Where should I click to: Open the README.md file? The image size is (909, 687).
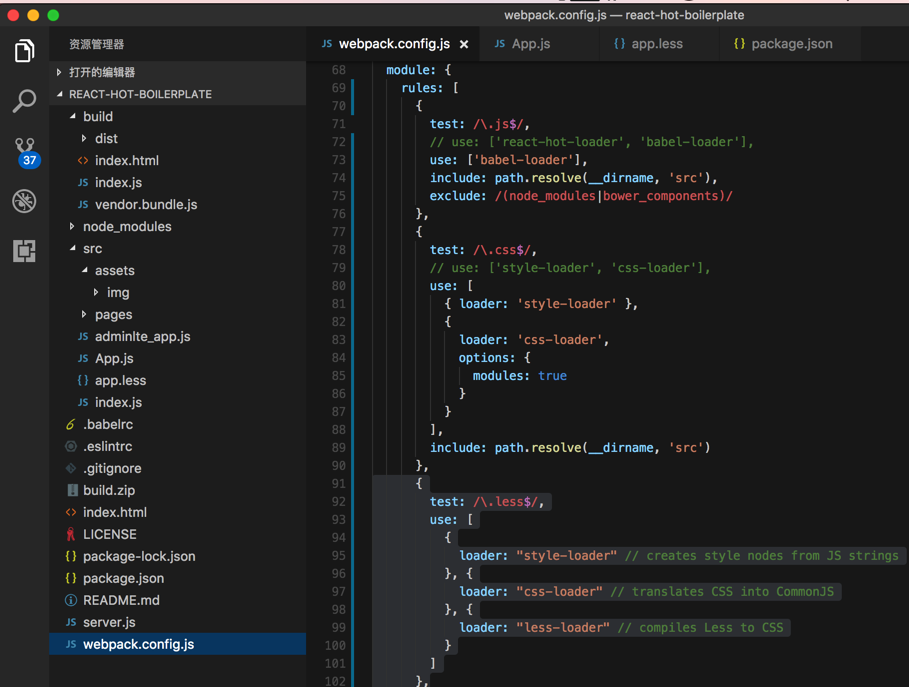pyautogui.click(x=121, y=601)
